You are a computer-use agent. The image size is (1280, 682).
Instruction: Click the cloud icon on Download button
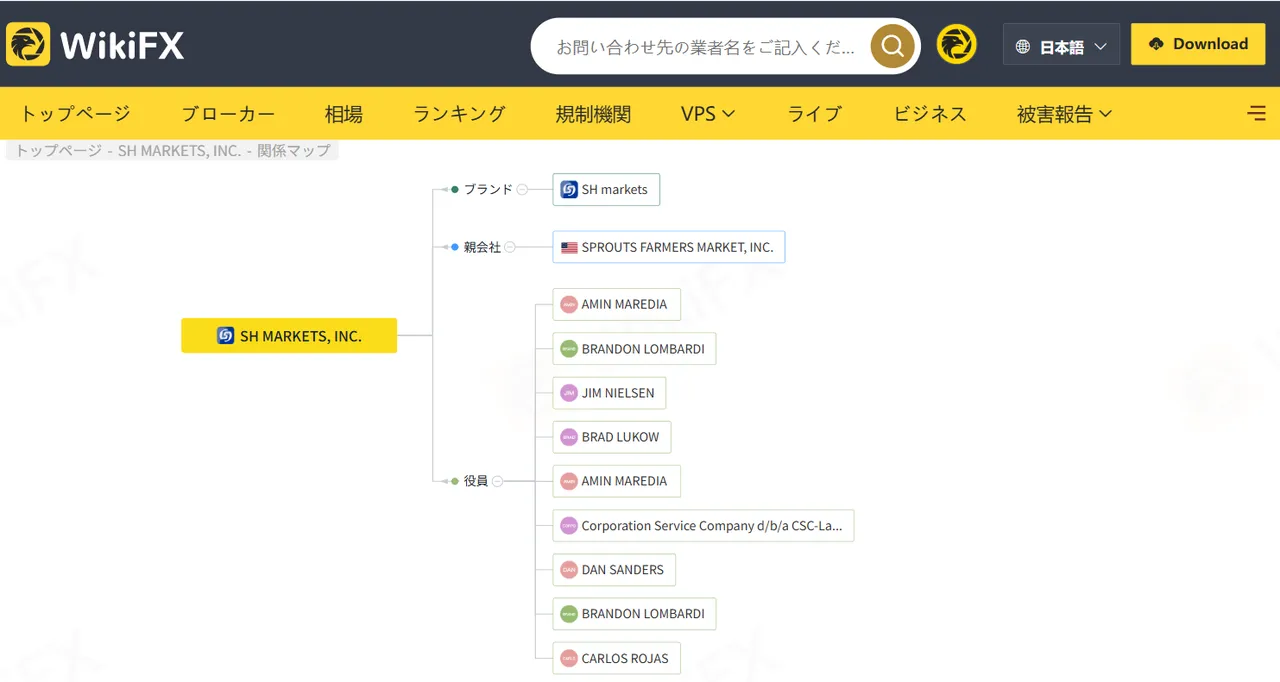pos(1157,44)
